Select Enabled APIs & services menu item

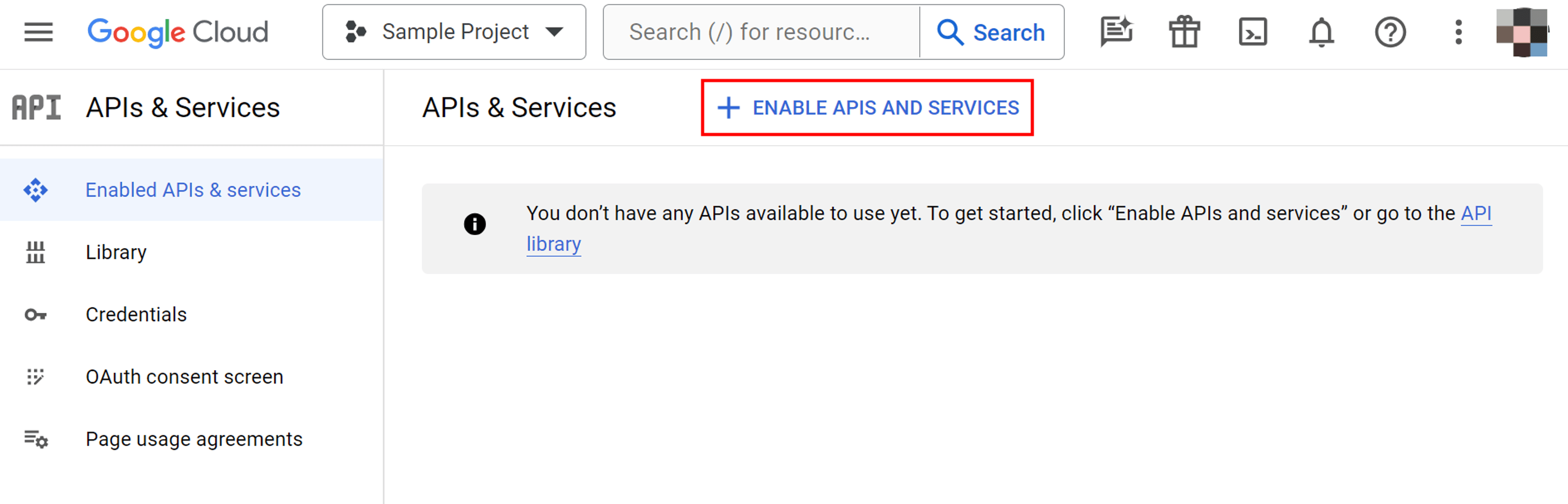pos(192,190)
